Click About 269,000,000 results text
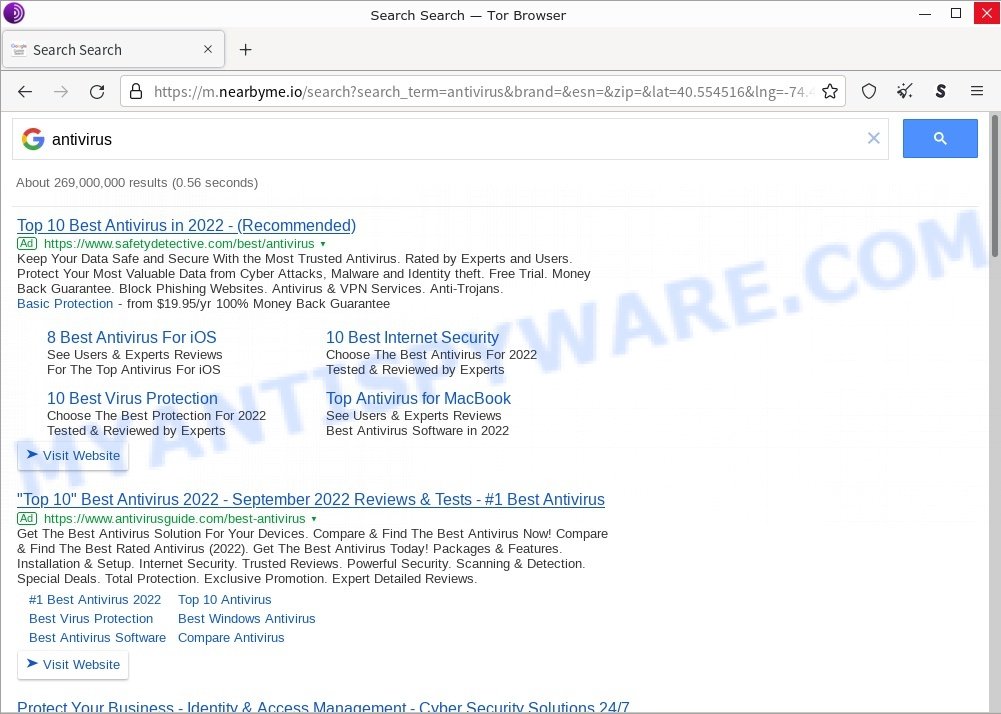The height and width of the screenshot is (714, 1001). coord(137,183)
